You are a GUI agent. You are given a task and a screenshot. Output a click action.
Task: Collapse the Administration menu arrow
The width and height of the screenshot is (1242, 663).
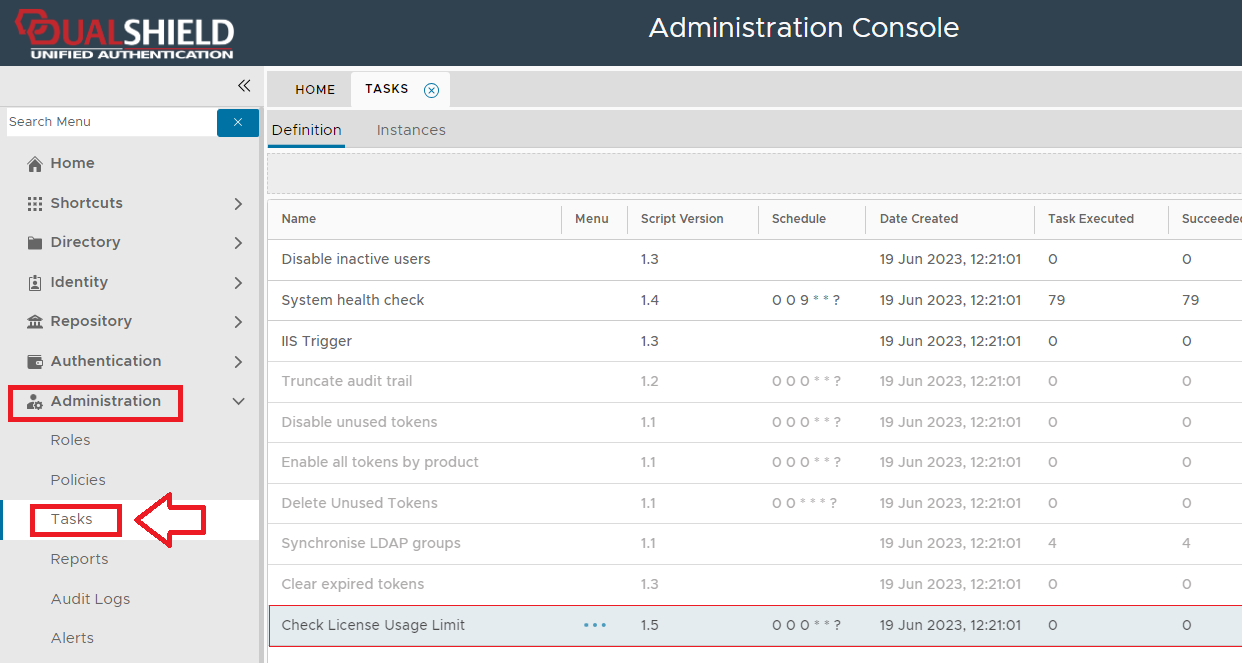tap(238, 402)
